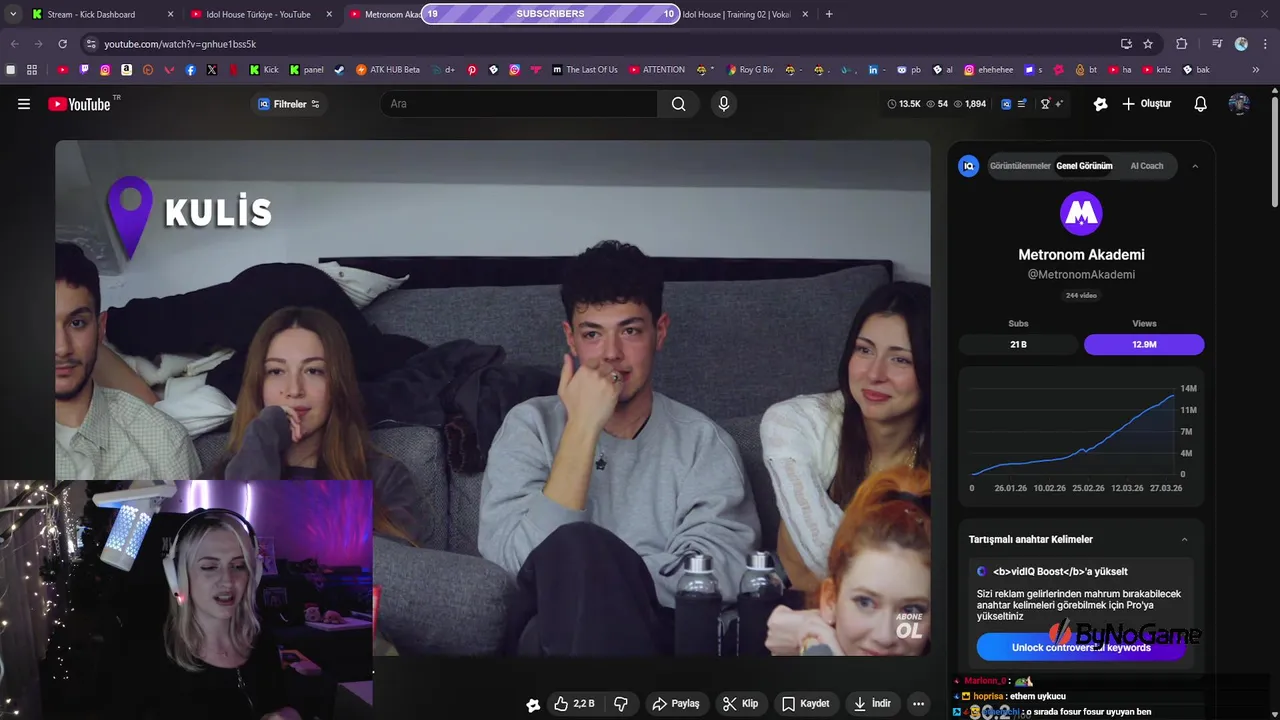
Task: Click the search magnifier button
Action: click(x=679, y=104)
